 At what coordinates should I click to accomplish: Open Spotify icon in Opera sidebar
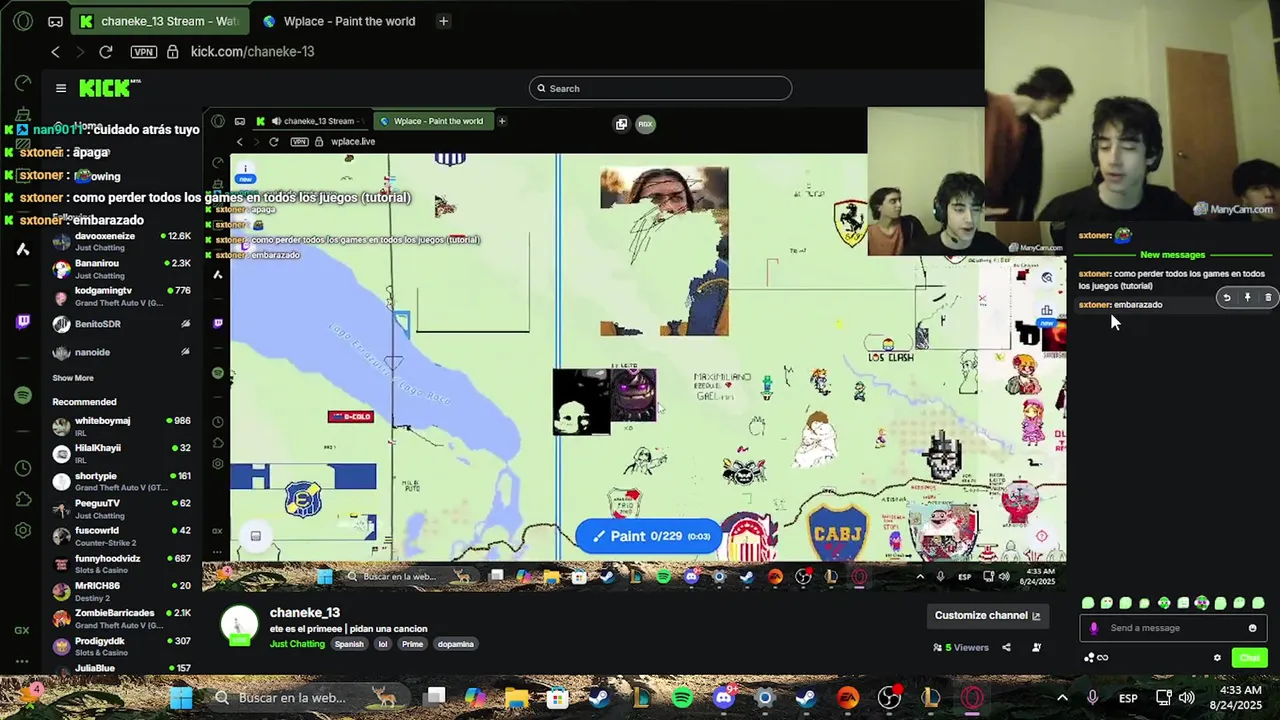22,396
